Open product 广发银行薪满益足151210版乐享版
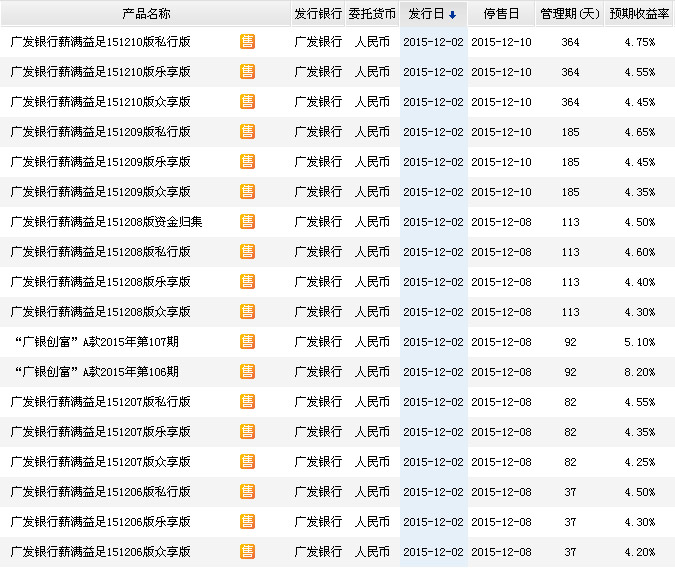This screenshot has width=675, height=569. click(x=100, y=72)
